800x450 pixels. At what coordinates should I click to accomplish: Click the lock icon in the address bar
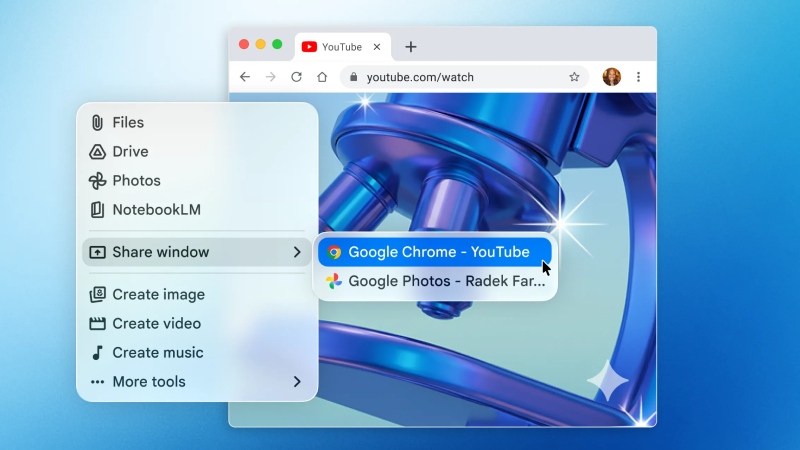pyautogui.click(x=354, y=77)
